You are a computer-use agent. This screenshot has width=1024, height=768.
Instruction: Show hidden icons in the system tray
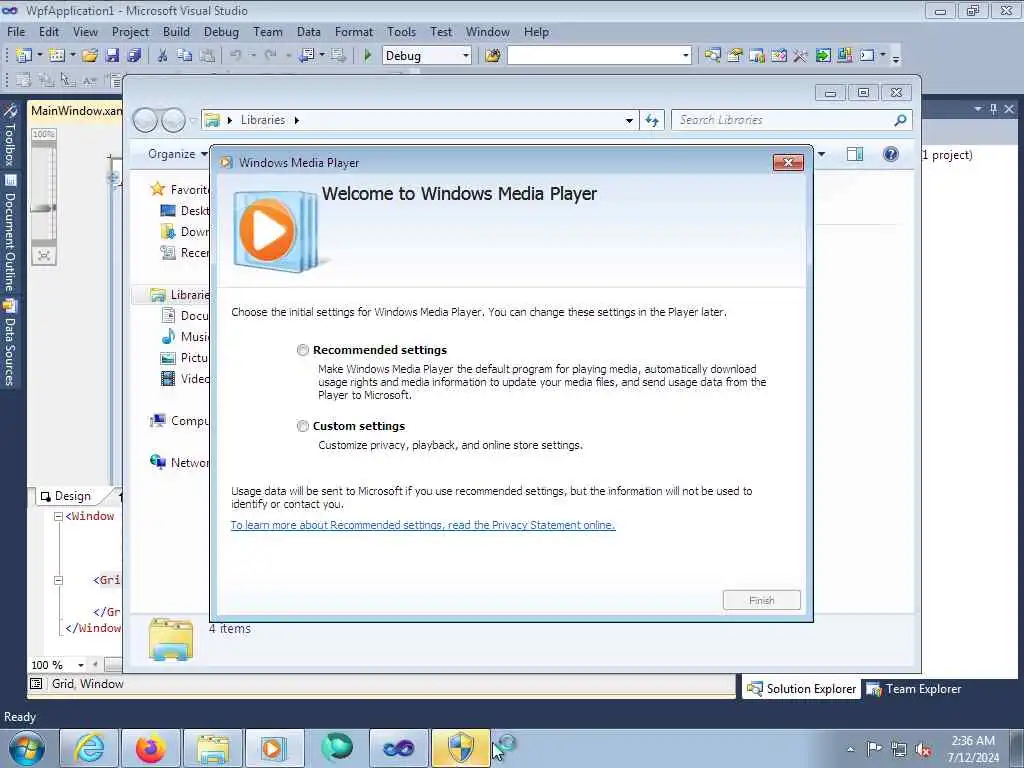coord(850,749)
